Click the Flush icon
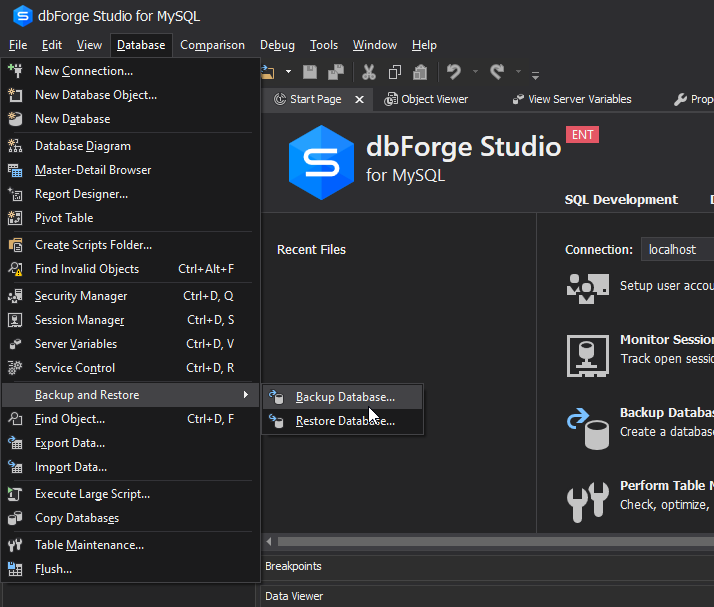714x607 pixels. 15,569
